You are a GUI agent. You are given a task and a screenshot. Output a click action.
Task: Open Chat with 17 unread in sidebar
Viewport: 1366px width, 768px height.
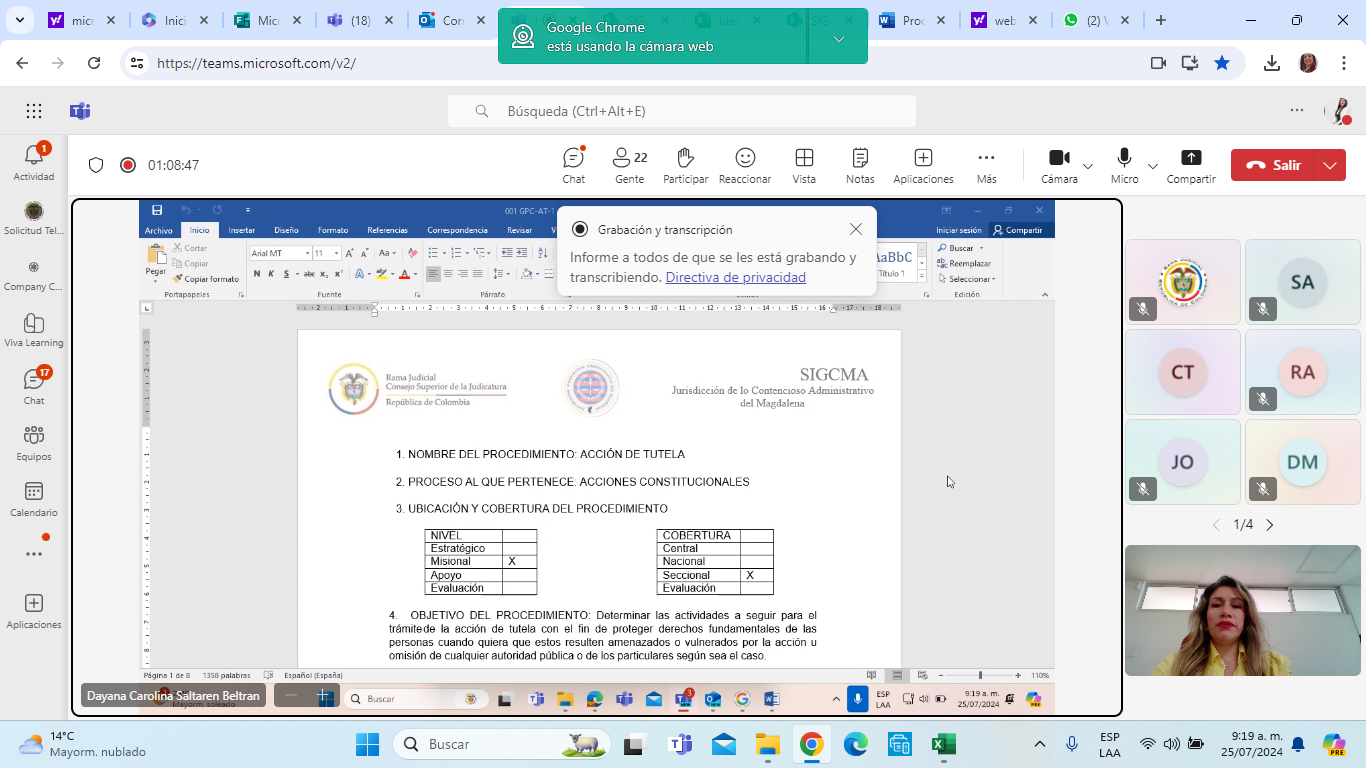[x=34, y=386]
